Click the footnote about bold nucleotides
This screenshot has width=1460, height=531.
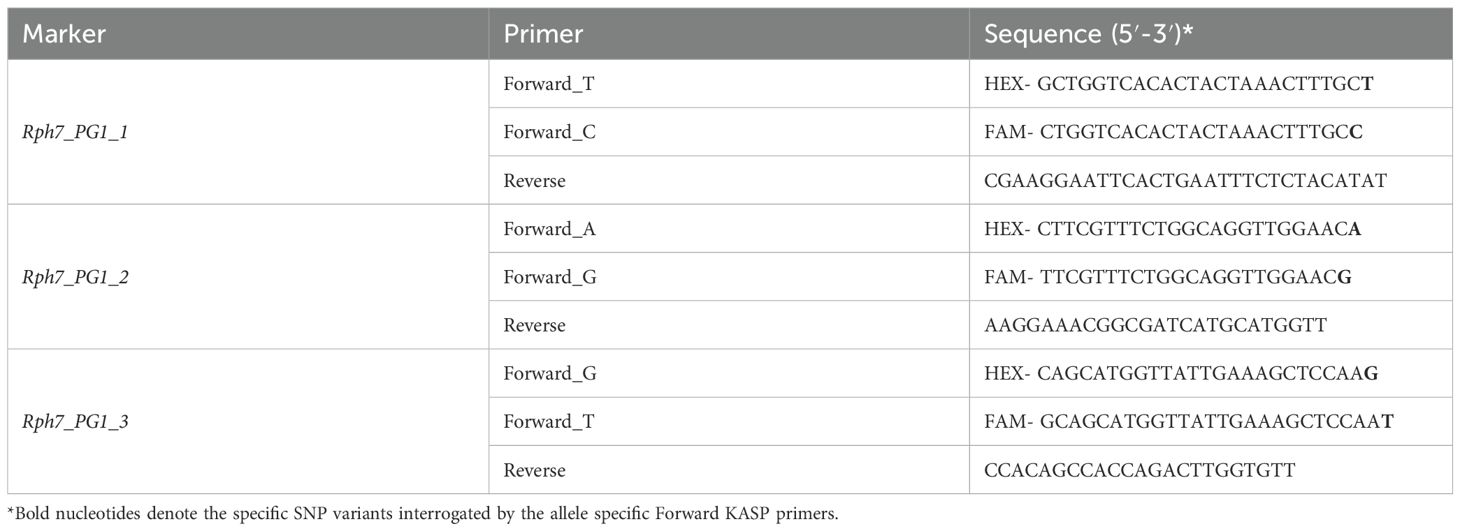coord(419,515)
